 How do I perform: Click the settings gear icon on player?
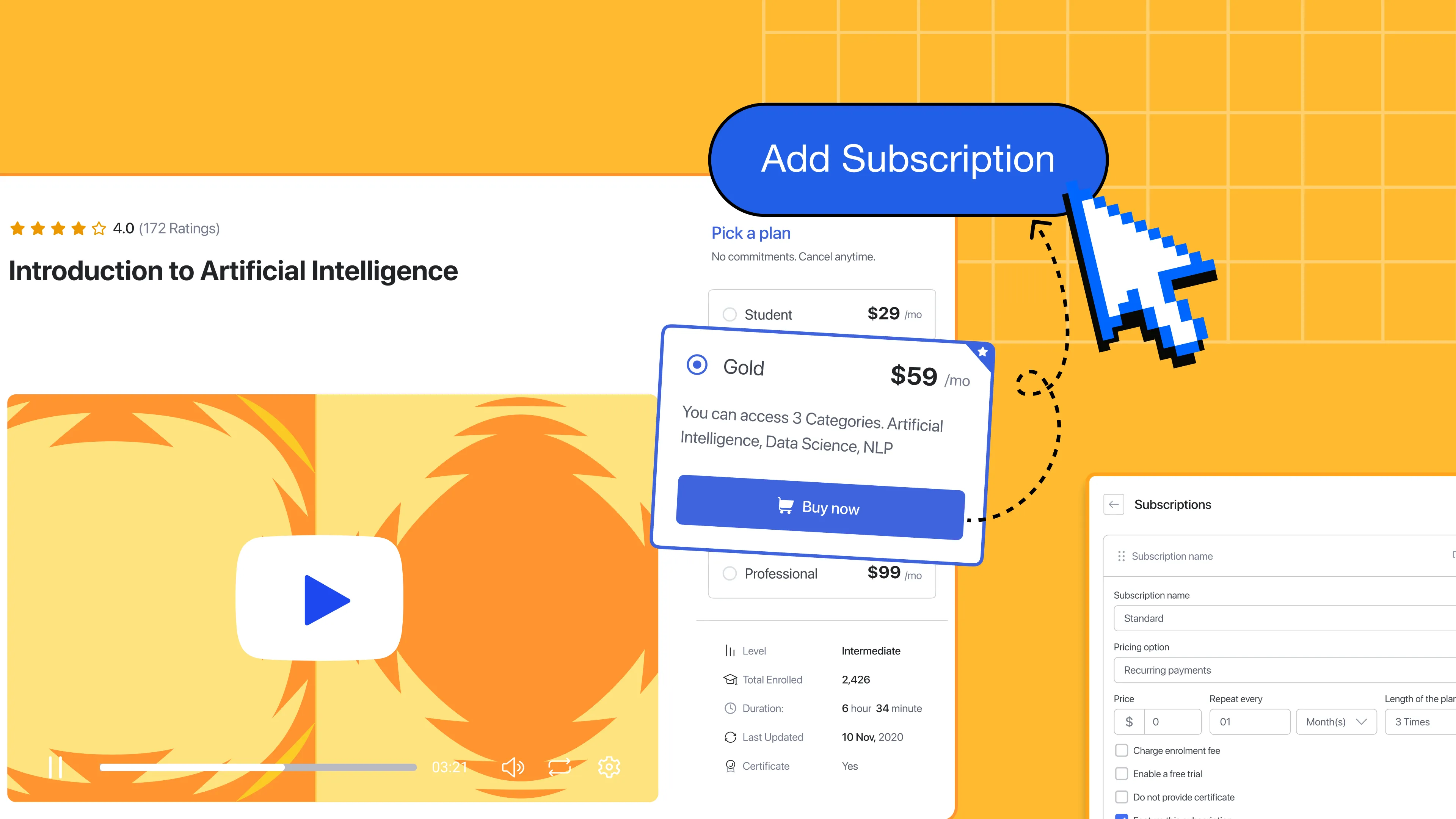608,767
